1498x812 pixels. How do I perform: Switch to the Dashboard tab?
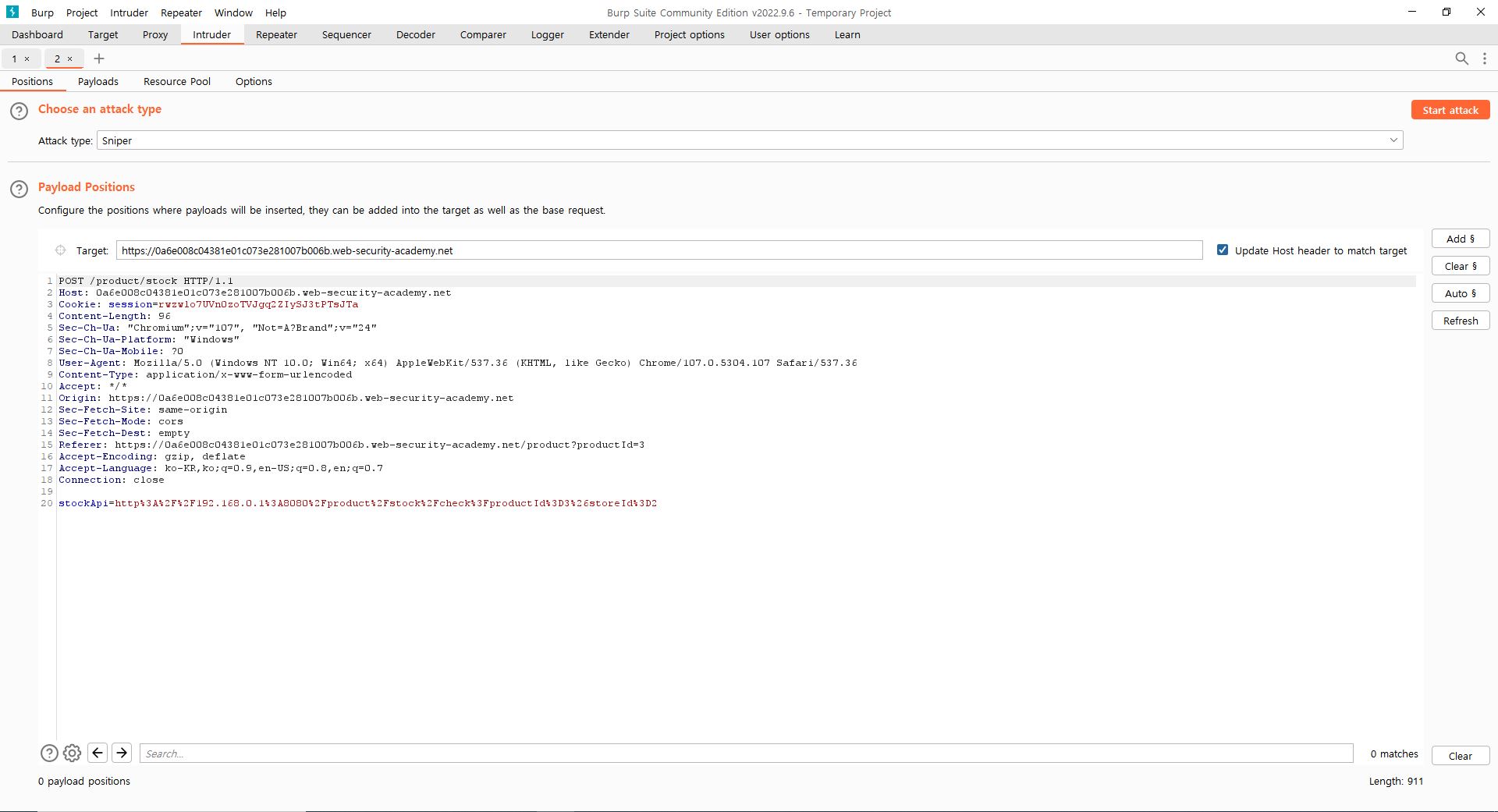point(37,34)
